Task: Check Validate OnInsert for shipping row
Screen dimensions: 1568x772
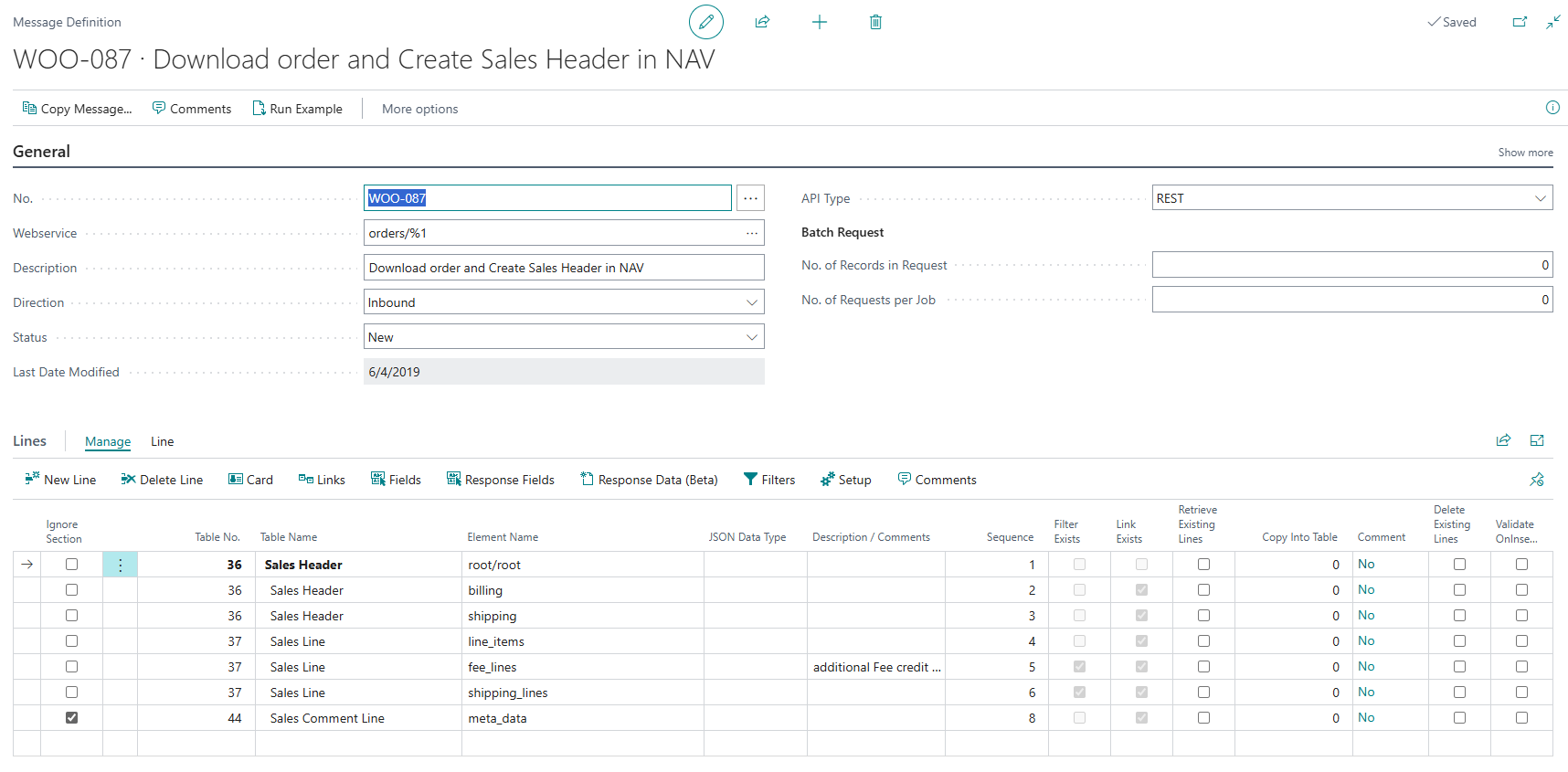Action: 1521,616
